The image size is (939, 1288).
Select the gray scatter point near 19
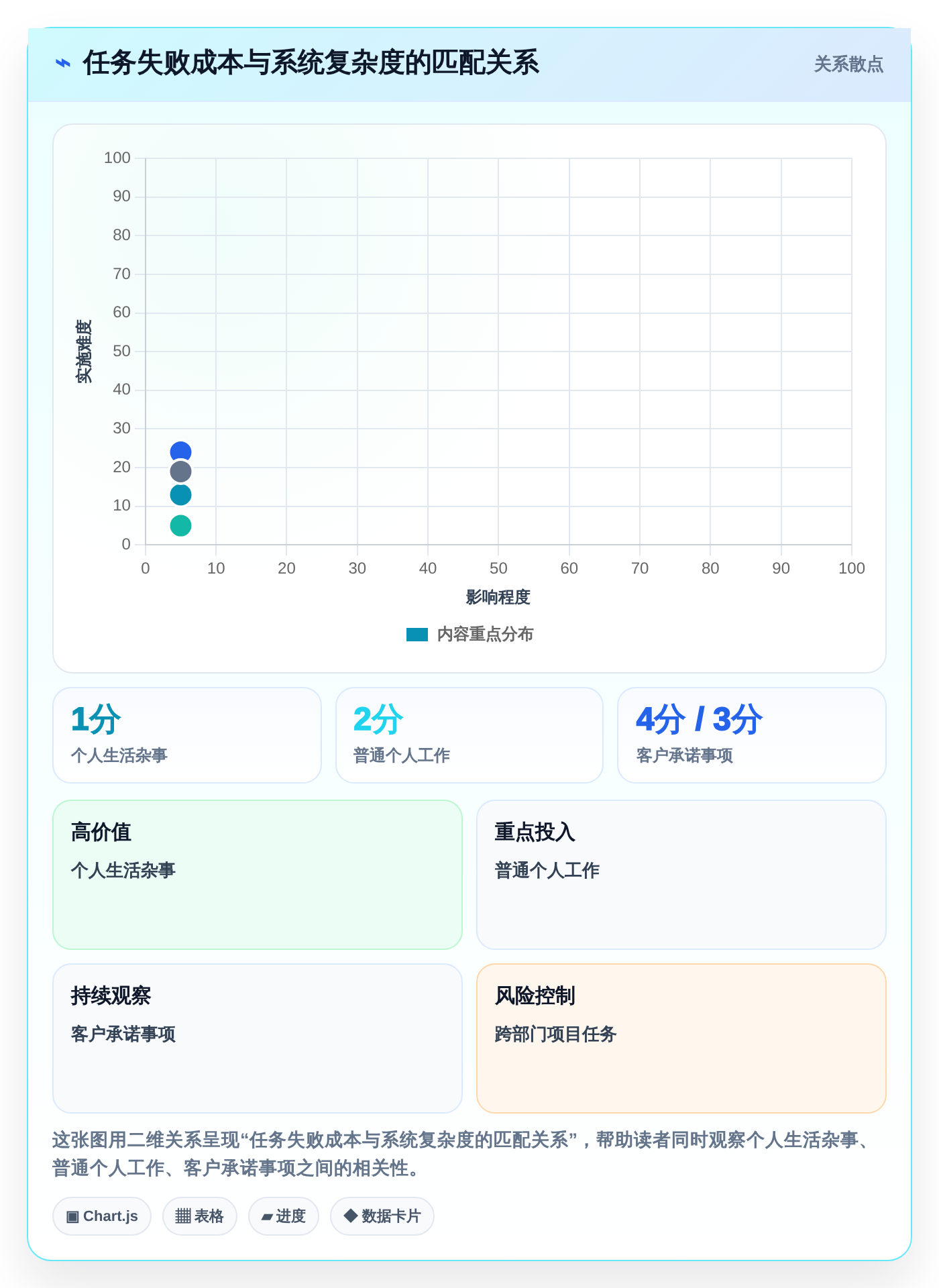[180, 472]
